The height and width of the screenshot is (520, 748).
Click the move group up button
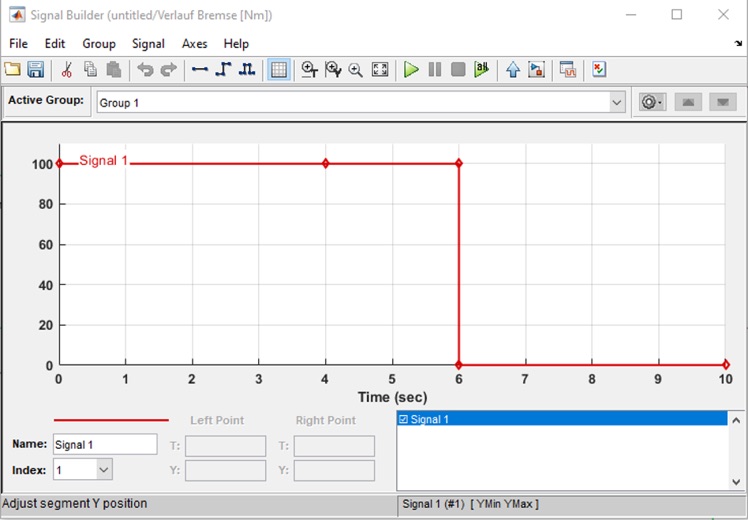pyautogui.click(x=688, y=103)
